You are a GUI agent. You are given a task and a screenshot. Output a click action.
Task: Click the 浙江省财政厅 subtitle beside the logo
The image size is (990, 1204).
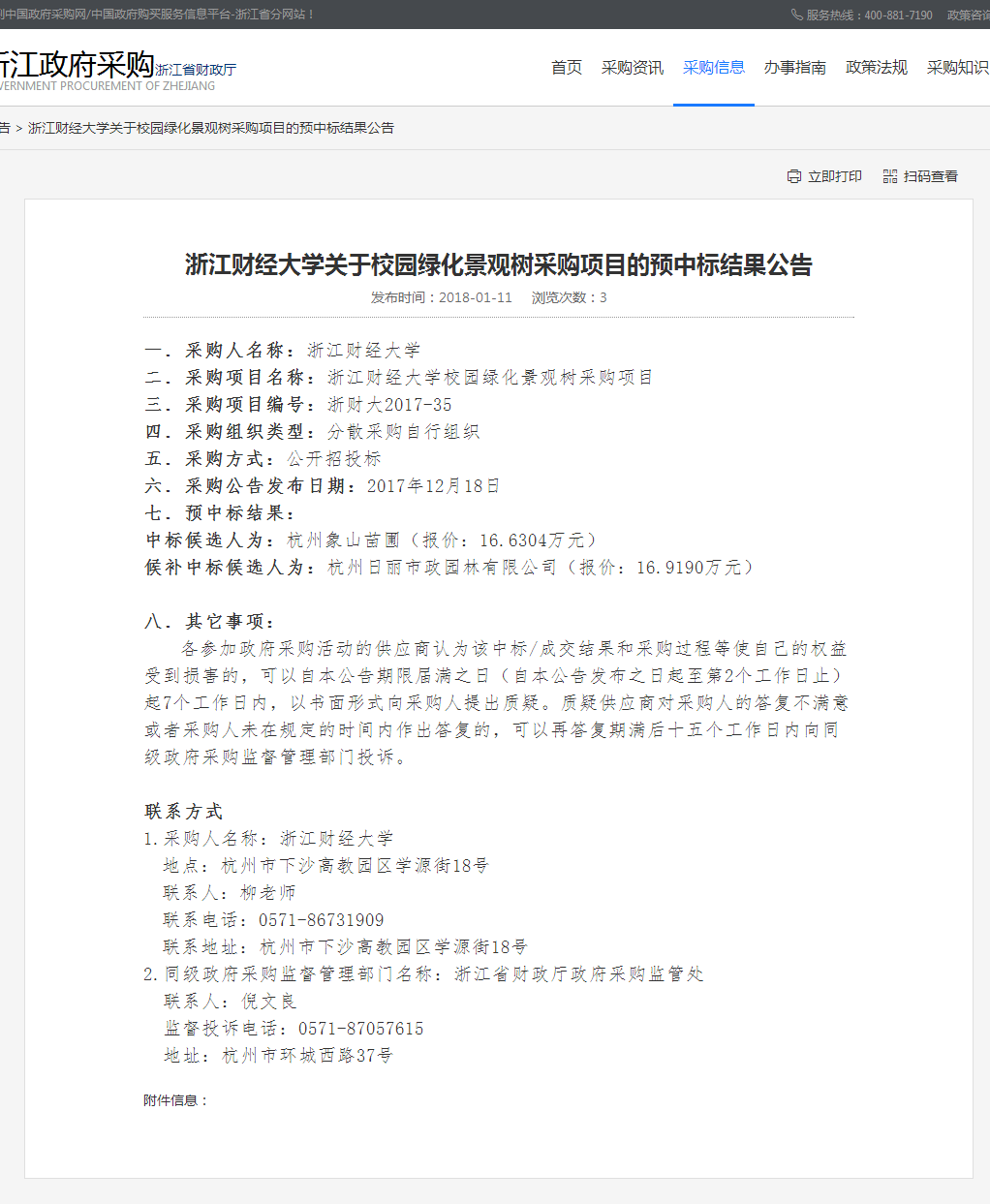(196, 70)
